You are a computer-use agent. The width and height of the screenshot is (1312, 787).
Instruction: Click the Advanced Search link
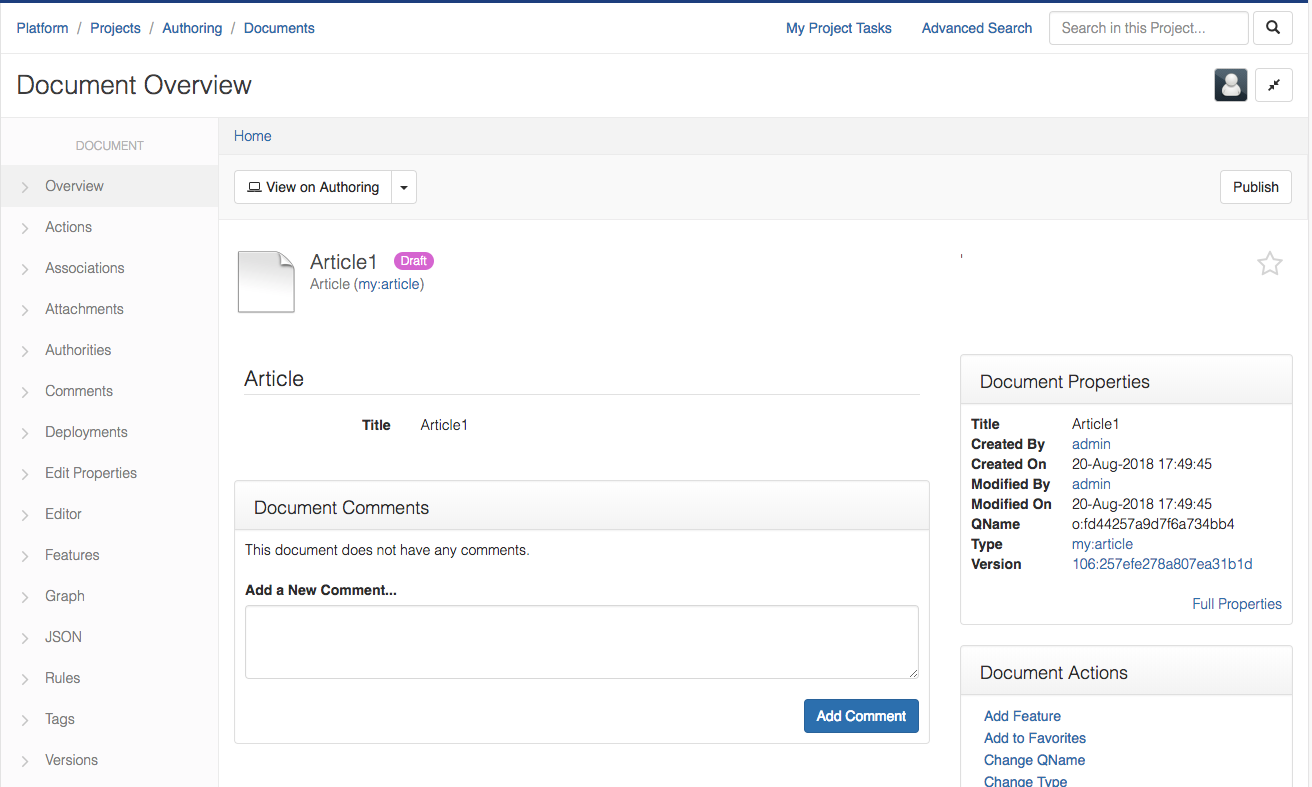coord(976,28)
